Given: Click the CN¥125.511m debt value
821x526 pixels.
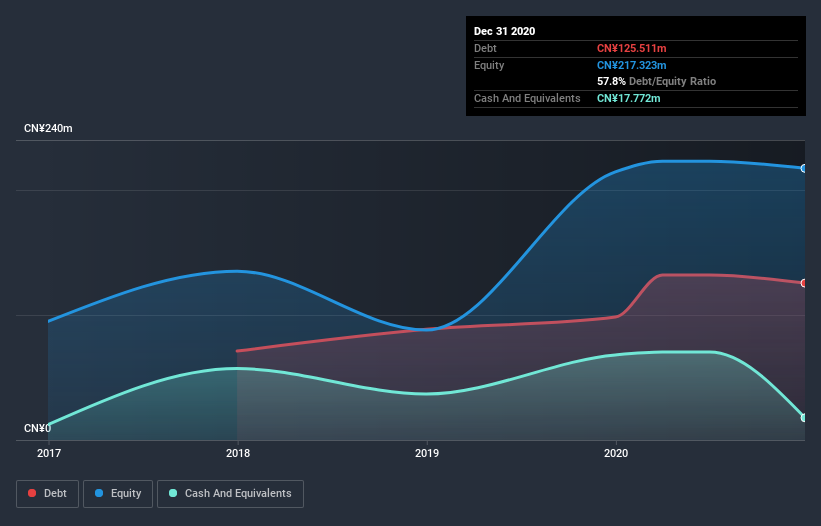Looking at the screenshot, I should (631, 48).
